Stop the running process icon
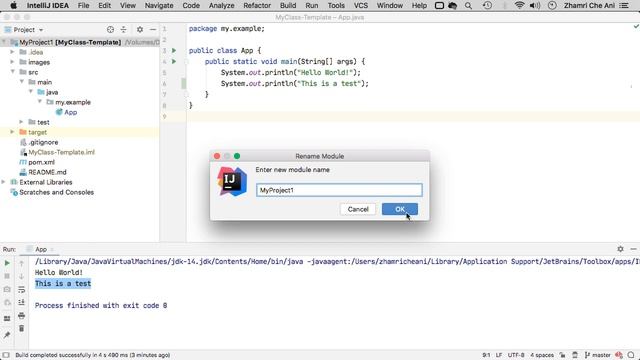The height and width of the screenshot is (360, 640). [7, 276]
